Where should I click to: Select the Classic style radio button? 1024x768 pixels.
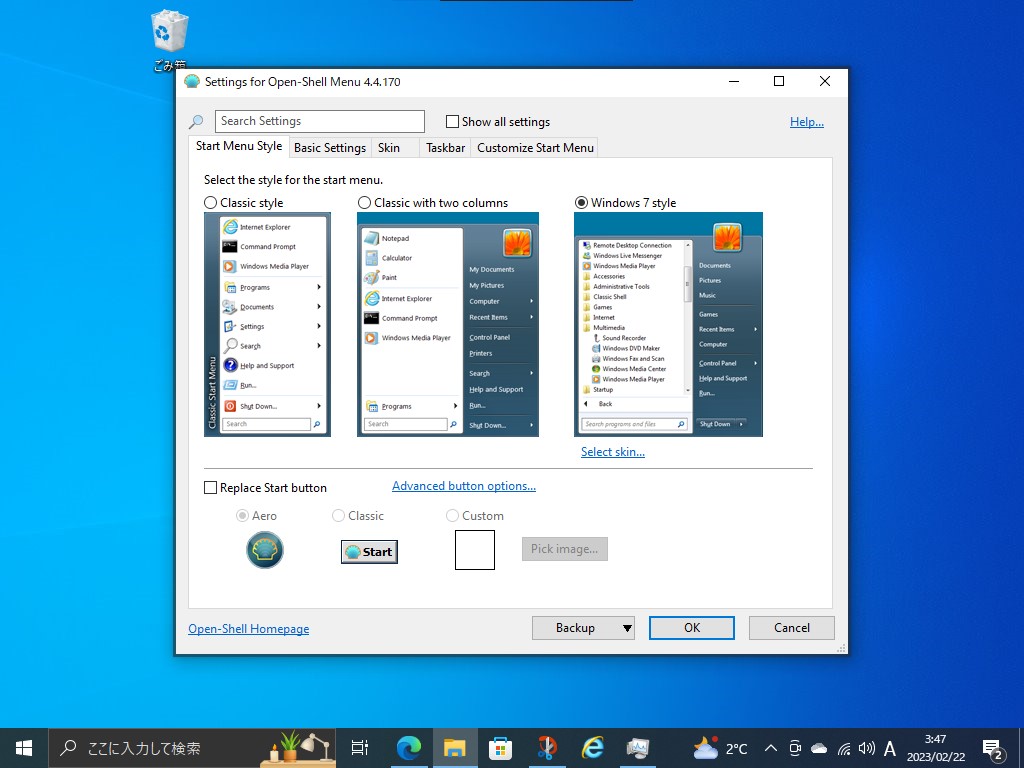pos(210,202)
